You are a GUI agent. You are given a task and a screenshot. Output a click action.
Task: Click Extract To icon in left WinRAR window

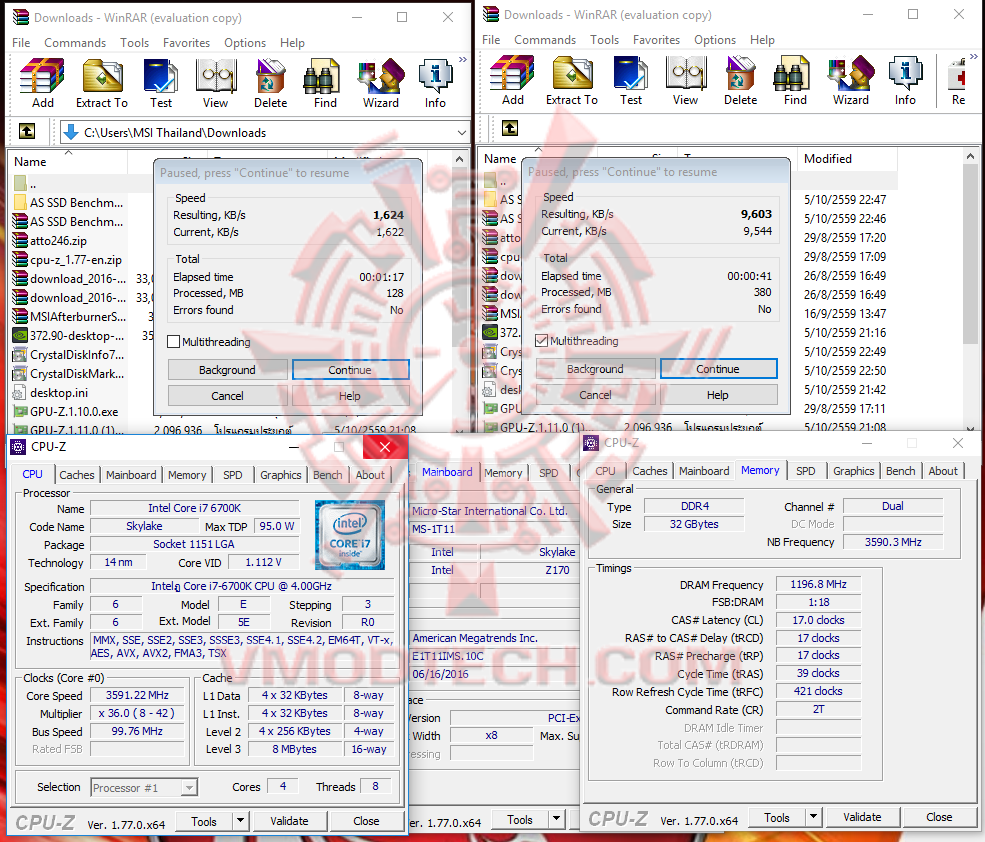click(102, 77)
